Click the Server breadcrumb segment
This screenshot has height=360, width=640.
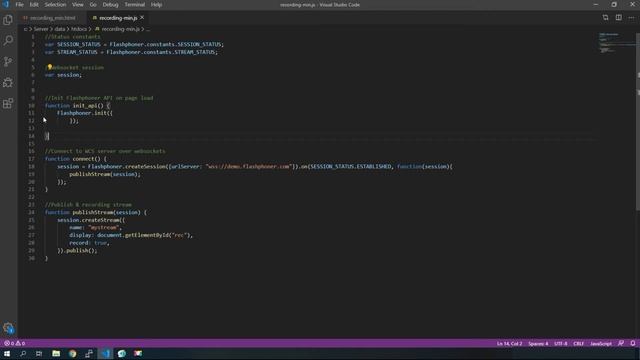tap(41, 29)
